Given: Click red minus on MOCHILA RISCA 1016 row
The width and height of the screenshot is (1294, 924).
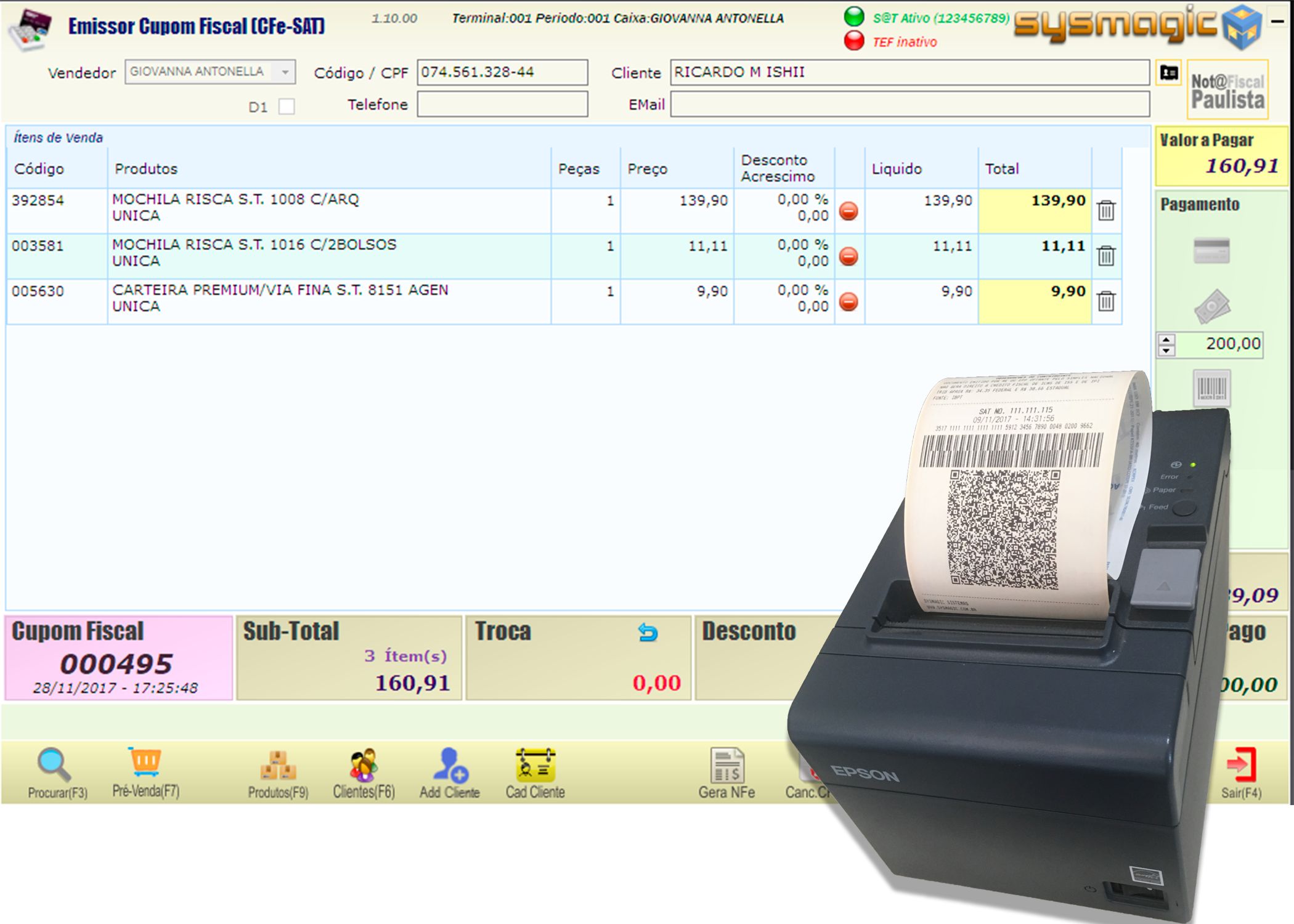Looking at the screenshot, I should click(x=848, y=256).
